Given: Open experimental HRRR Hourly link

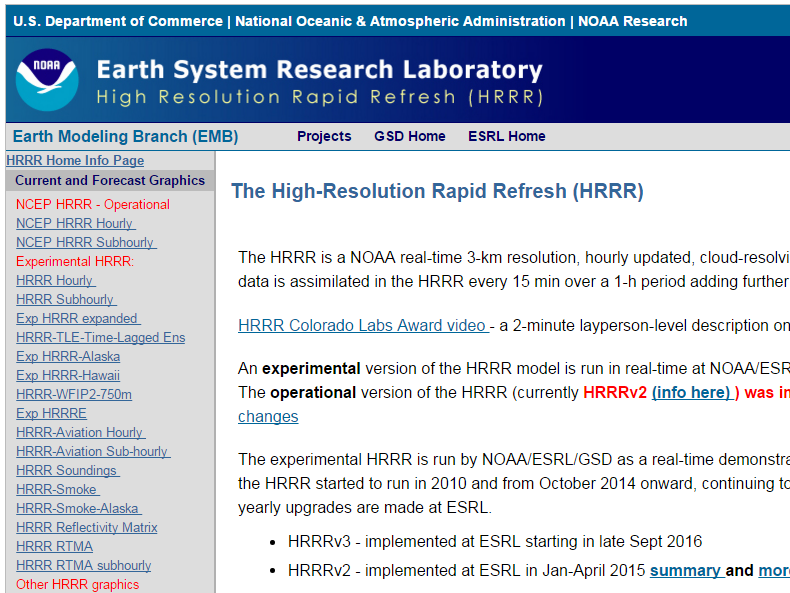Looking at the screenshot, I should coord(55,280).
